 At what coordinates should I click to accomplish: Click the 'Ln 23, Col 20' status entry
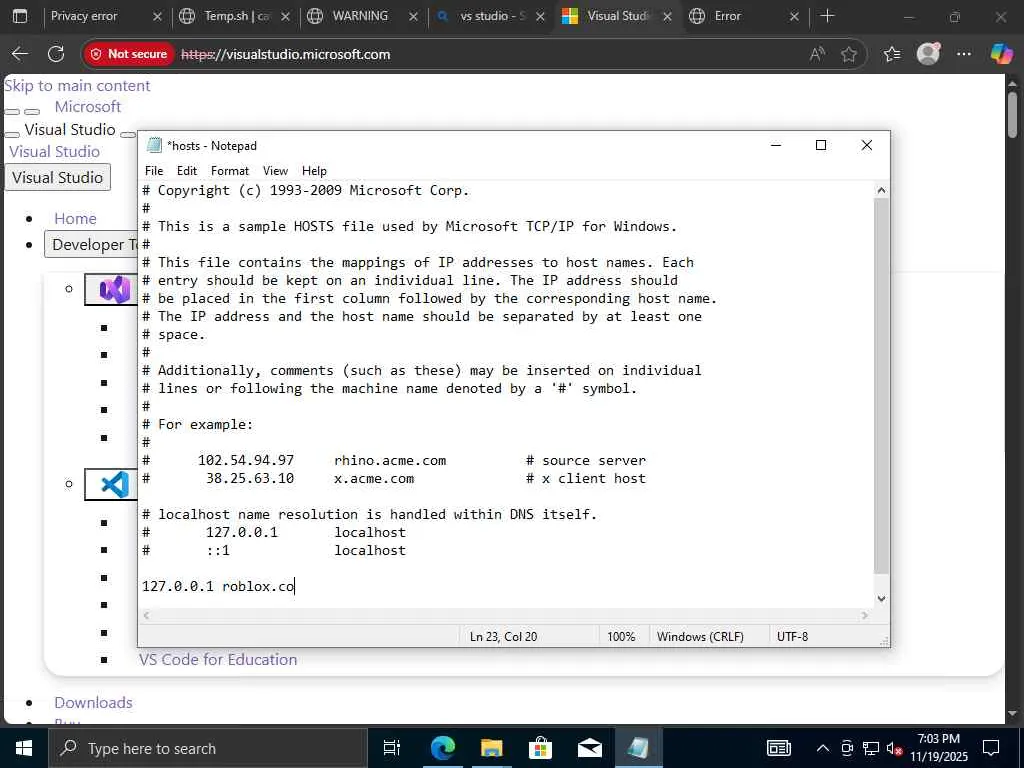504,636
